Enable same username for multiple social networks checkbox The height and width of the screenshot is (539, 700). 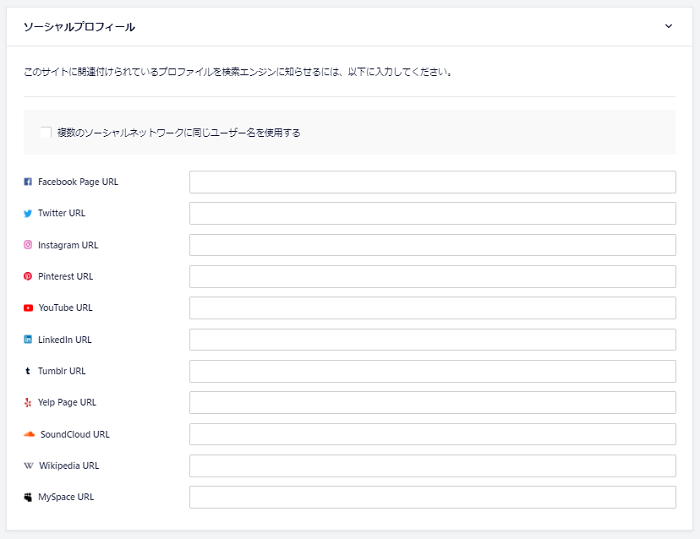(x=46, y=132)
